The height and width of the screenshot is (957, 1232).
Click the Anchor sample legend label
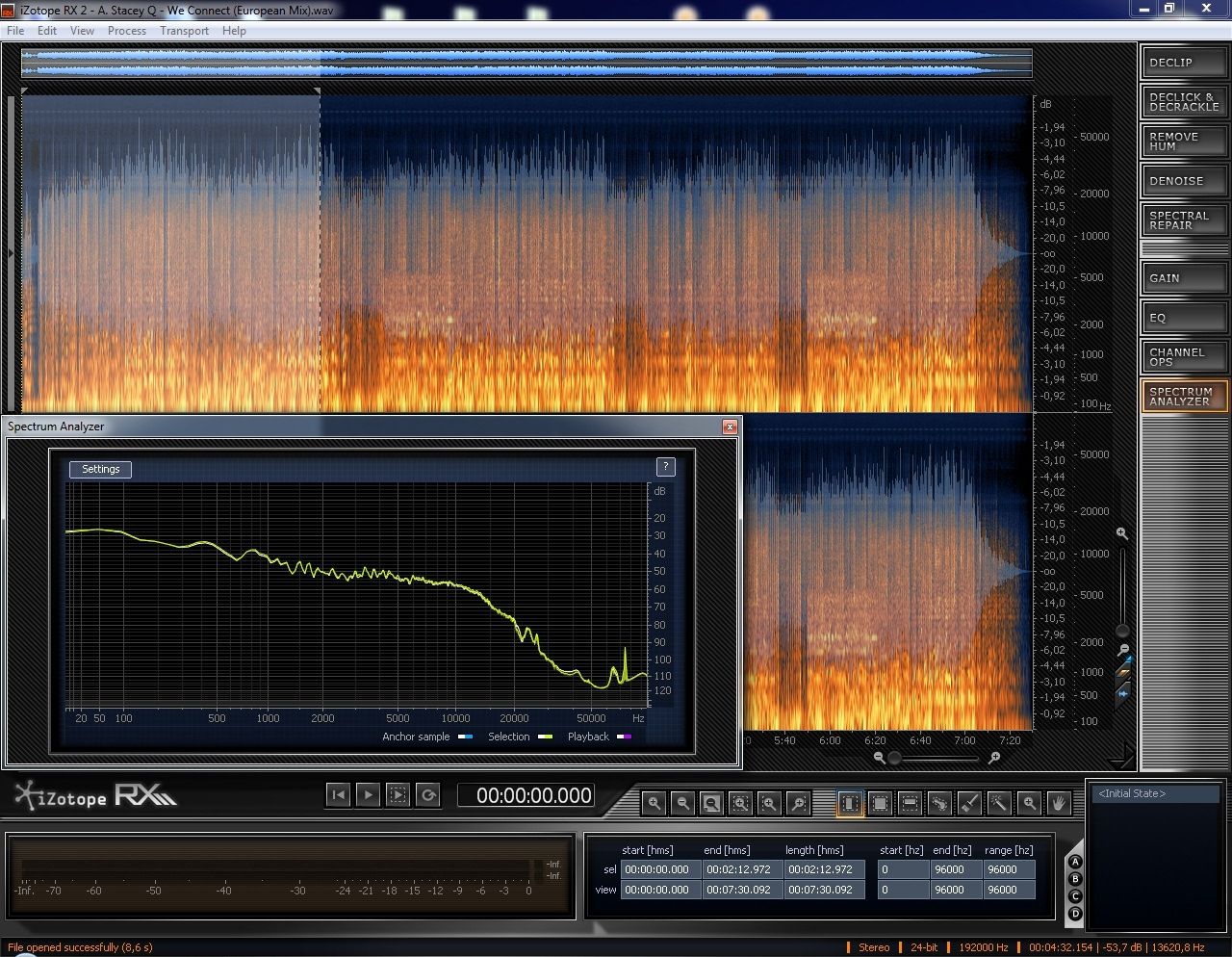416,737
